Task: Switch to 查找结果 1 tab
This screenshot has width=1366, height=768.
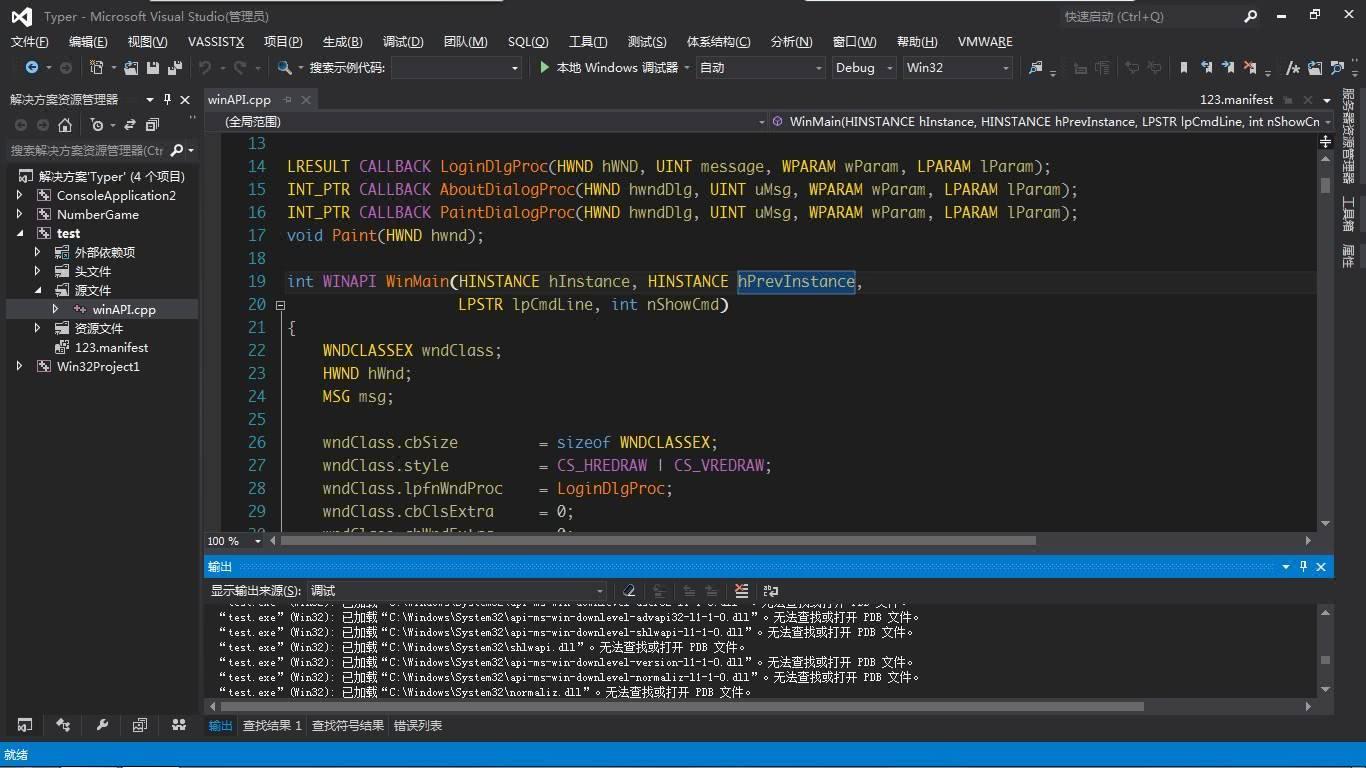Action: tap(272, 725)
